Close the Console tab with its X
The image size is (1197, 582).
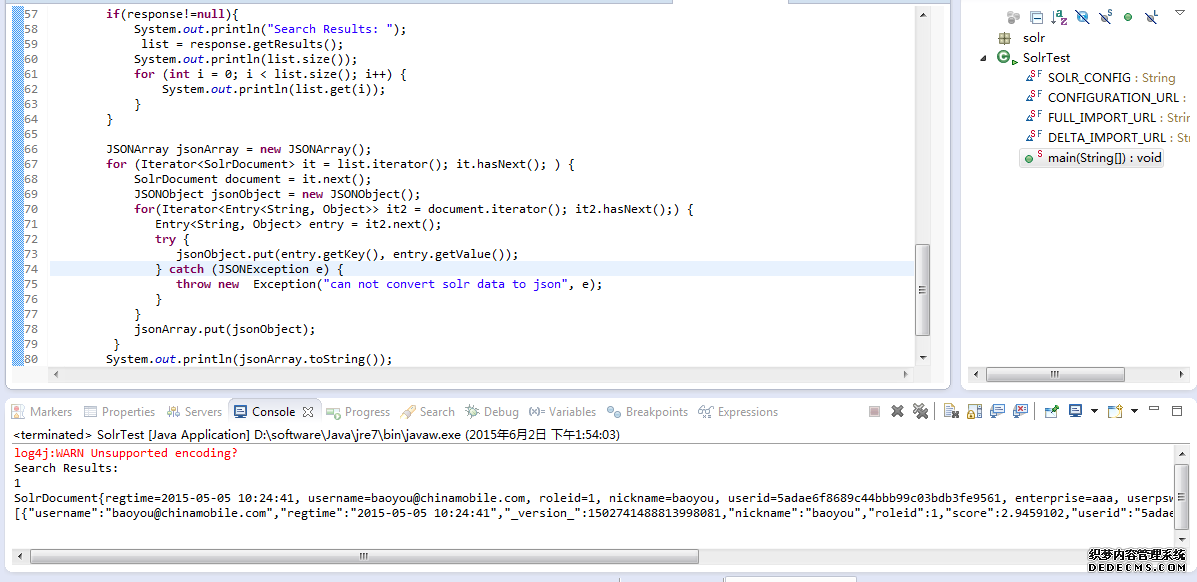click(308, 412)
